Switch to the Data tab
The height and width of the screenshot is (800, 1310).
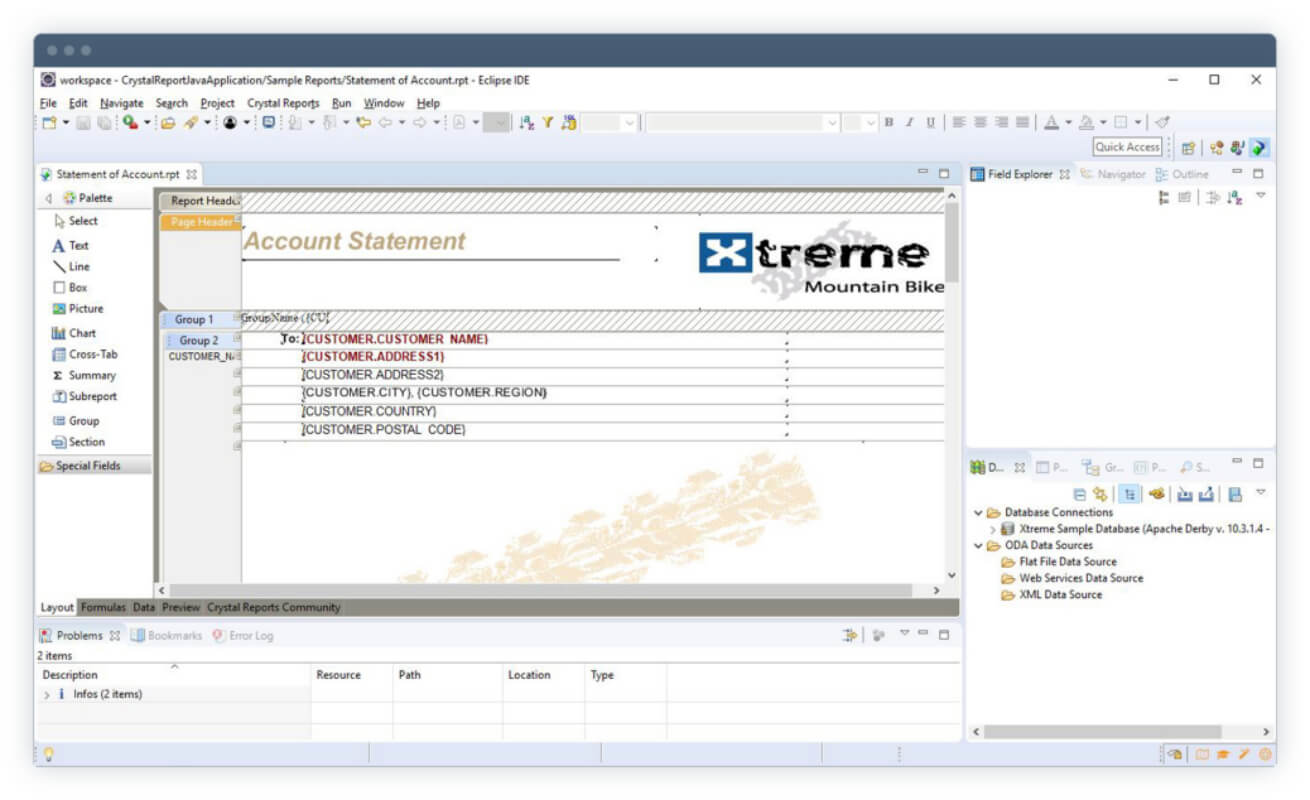coord(144,607)
